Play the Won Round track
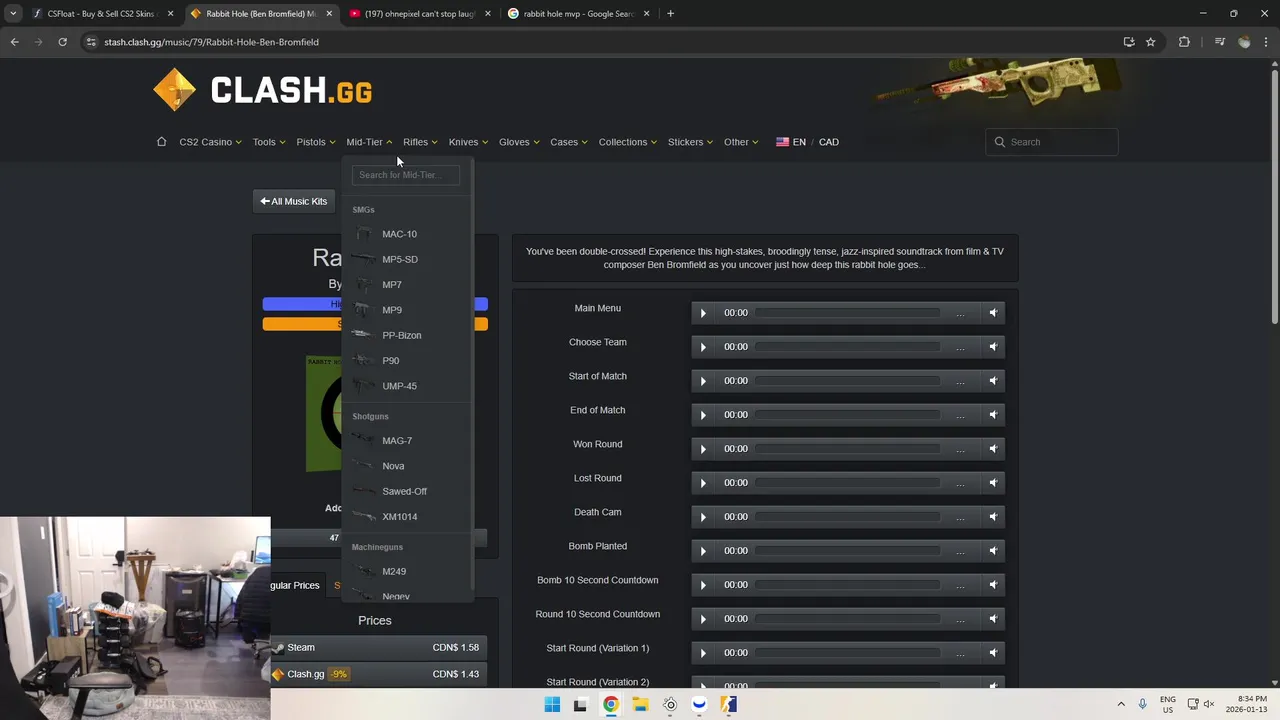 point(703,449)
